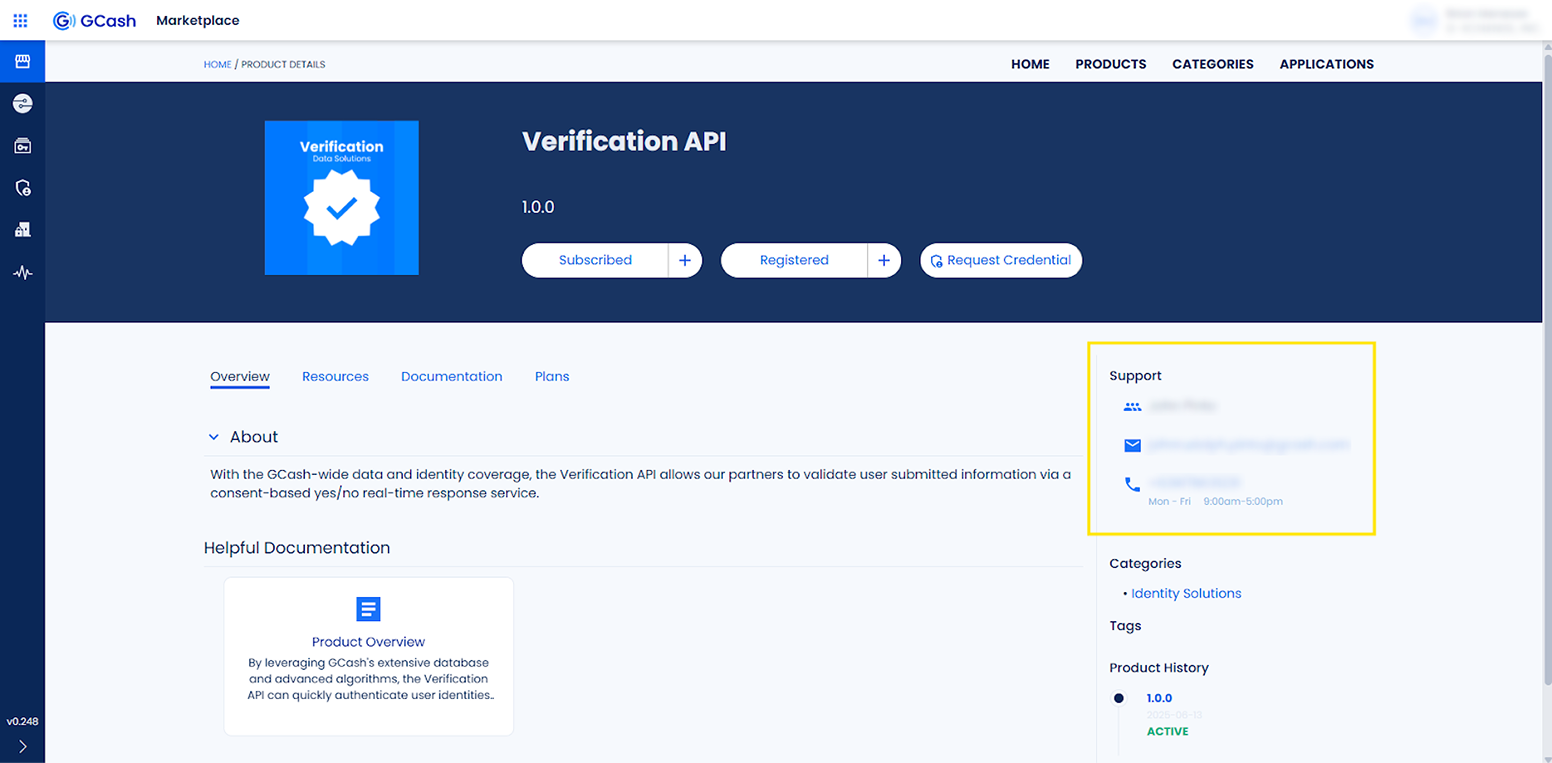The width and height of the screenshot is (1552, 763).
Task: Go to HOME breadcrumb link
Action: pyautogui.click(x=217, y=64)
